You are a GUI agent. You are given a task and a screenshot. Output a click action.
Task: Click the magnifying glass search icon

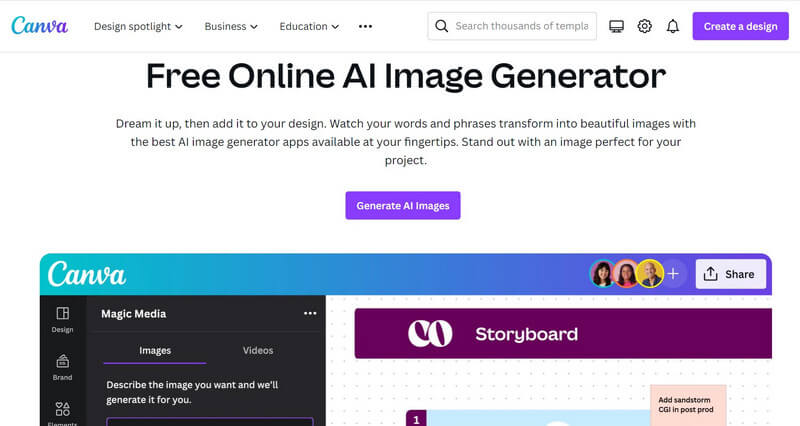click(442, 26)
